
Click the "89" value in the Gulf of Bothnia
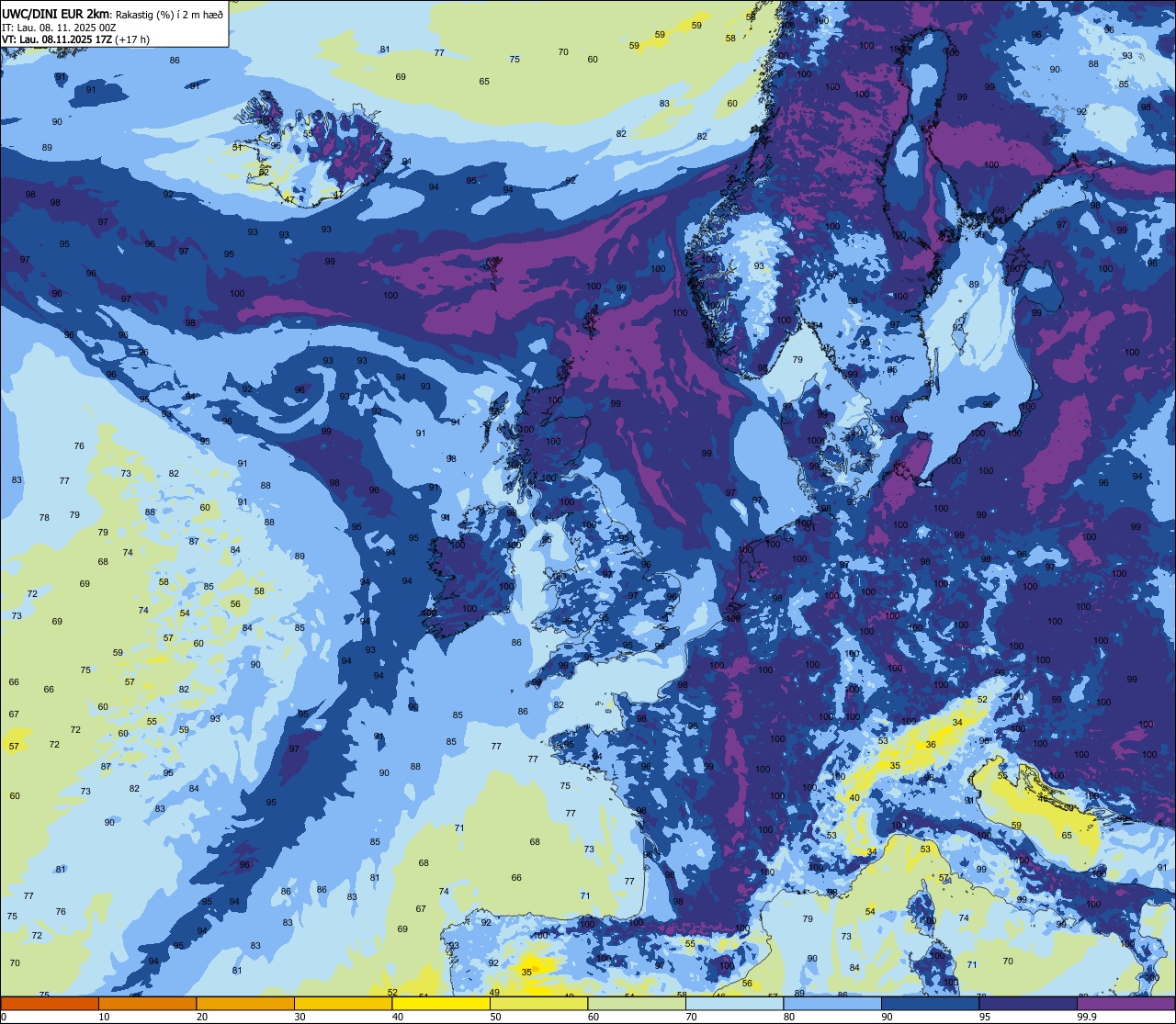click(974, 285)
